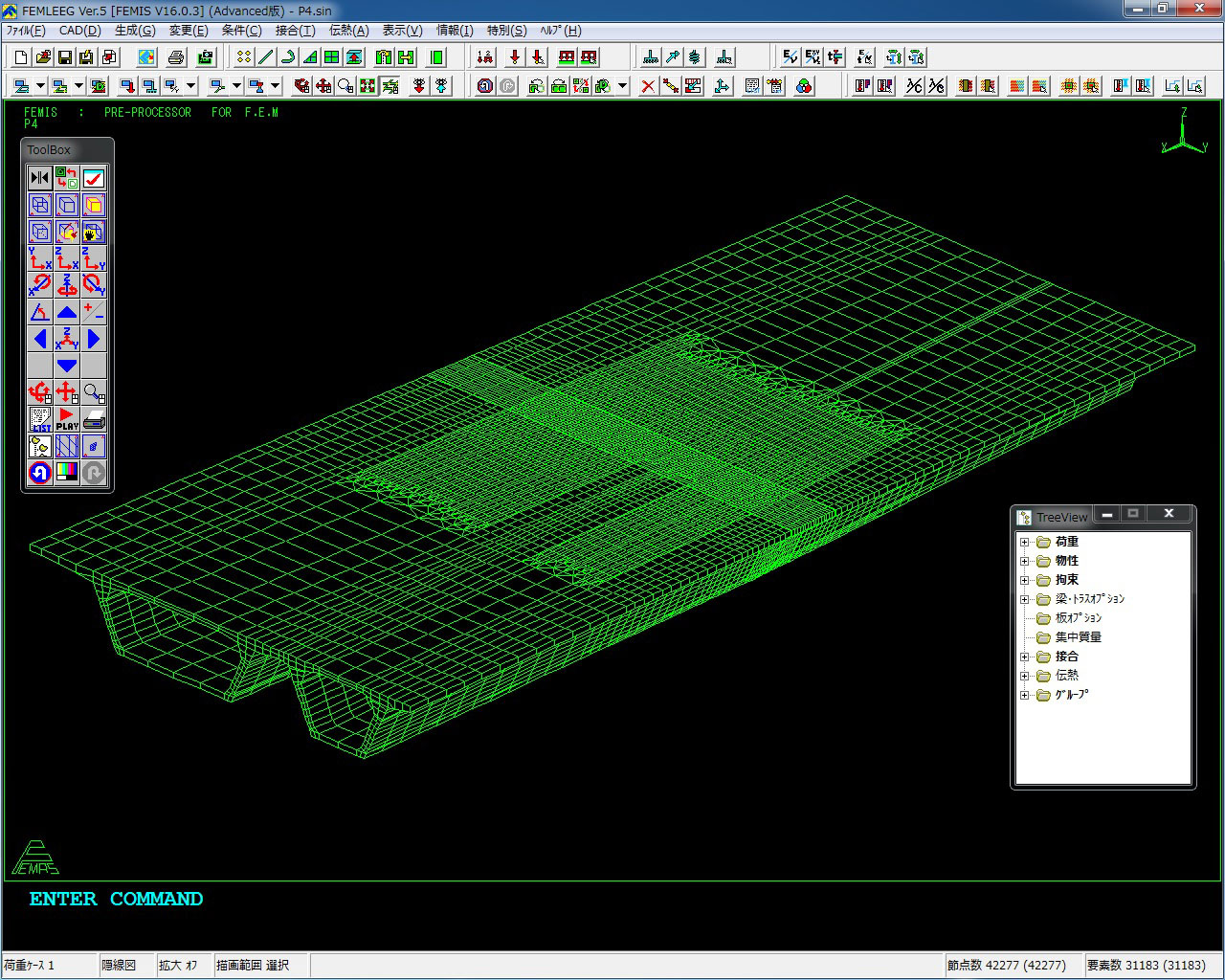
Task: Open the 生成(G) menu
Action: point(134,31)
